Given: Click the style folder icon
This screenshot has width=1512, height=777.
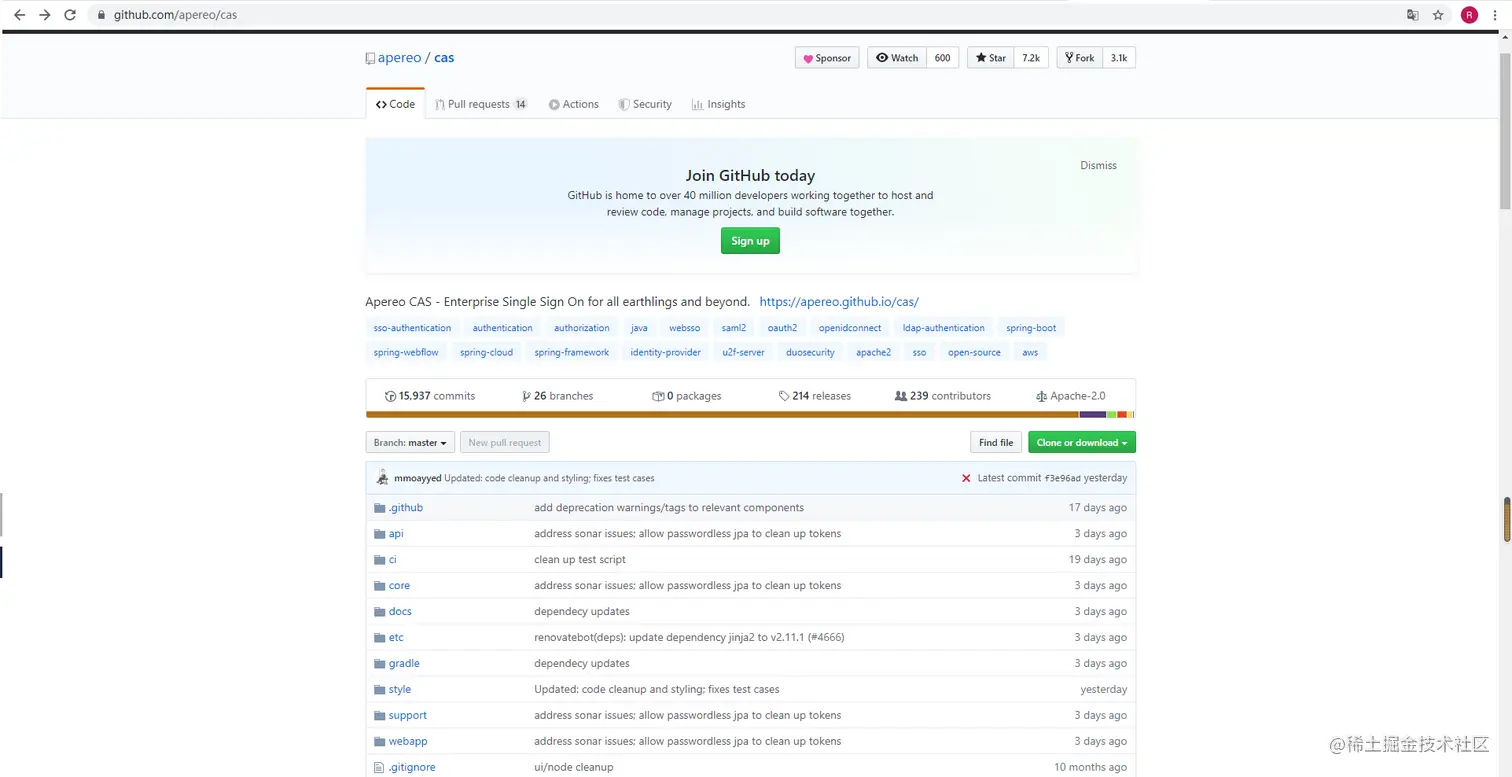Looking at the screenshot, I should tap(379, 690).
